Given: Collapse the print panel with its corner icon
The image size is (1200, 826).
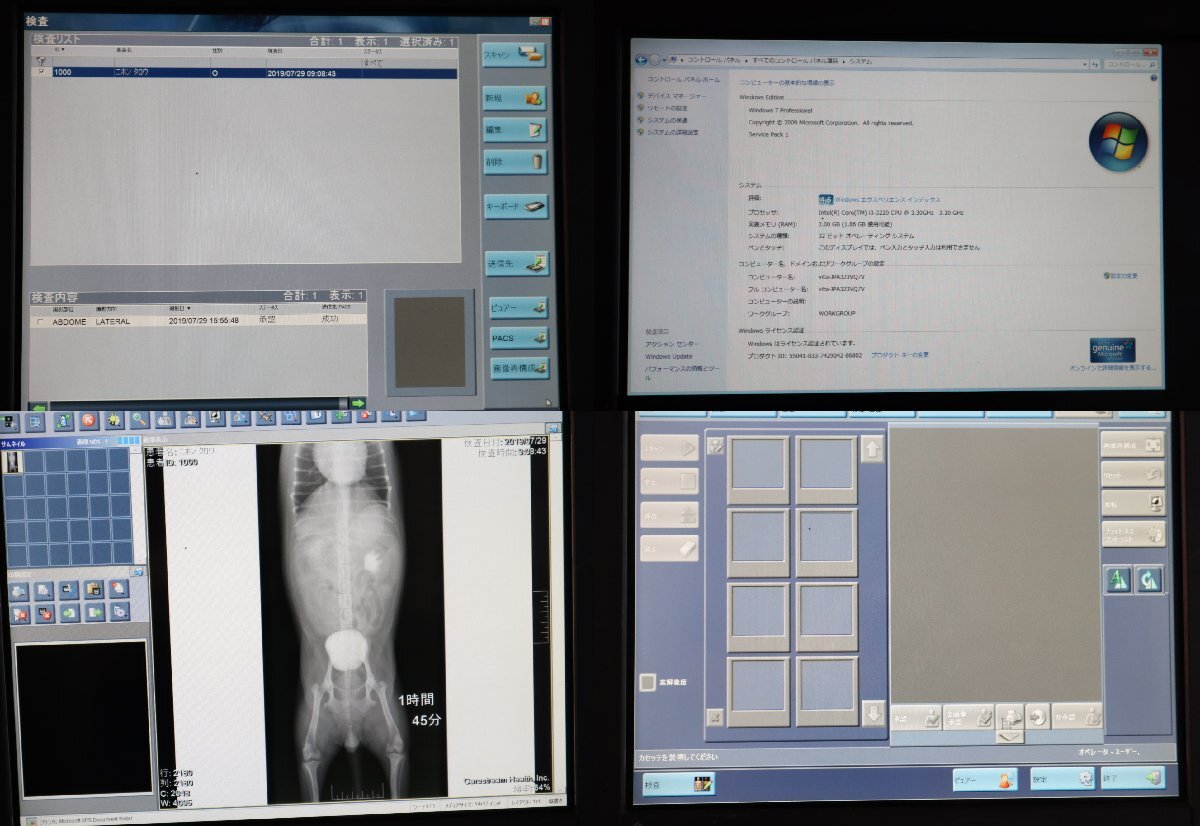Looking at the screenshot, I should [138, 572].
